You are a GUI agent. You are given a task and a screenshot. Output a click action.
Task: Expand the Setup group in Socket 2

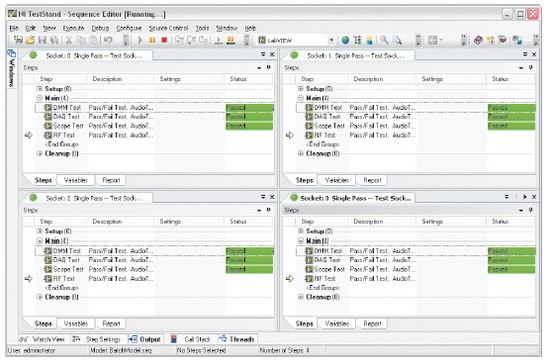[x=40, y=231]
